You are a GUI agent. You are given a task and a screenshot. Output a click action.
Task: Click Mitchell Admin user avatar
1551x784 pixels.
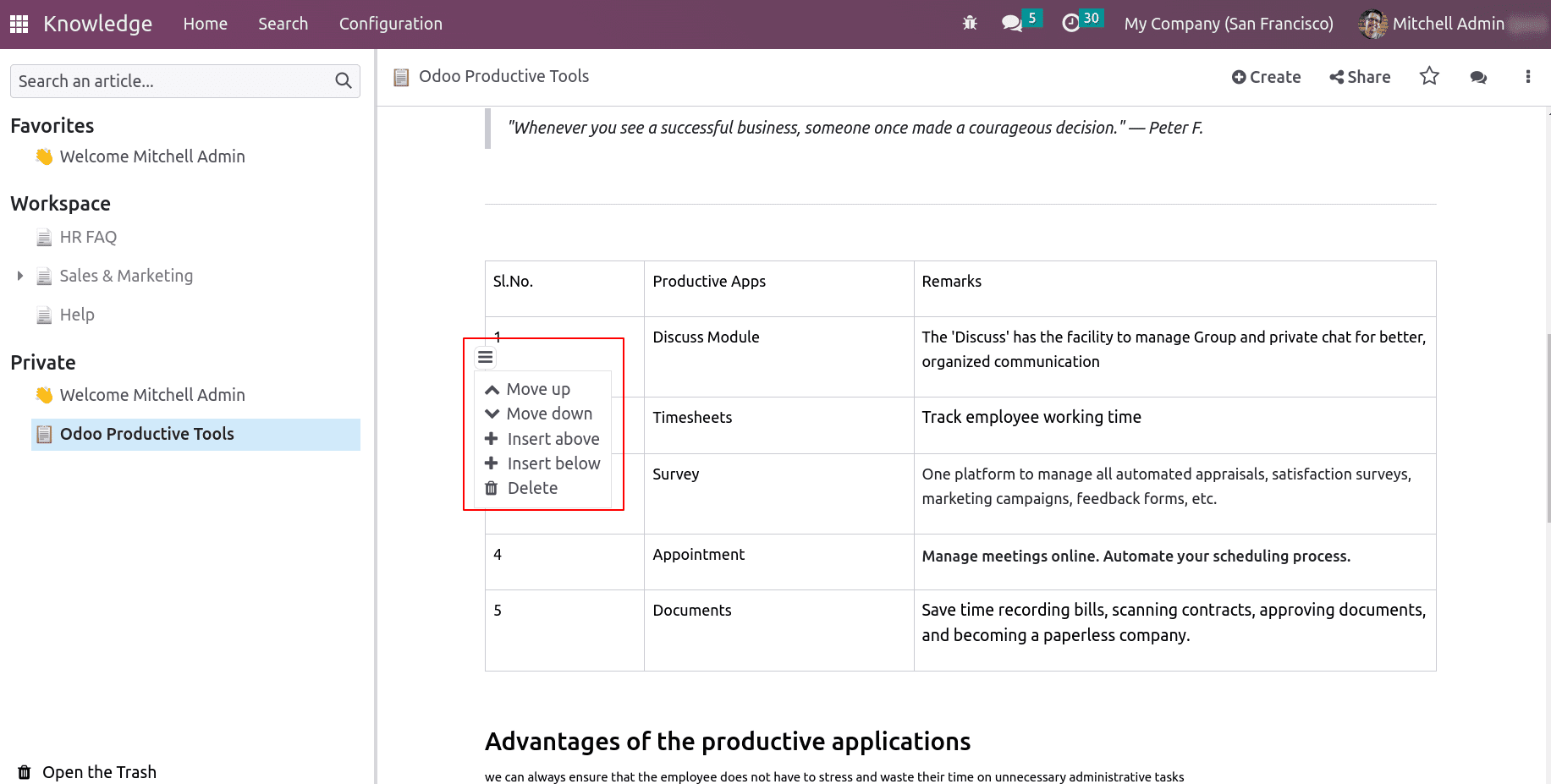[x=1372, y=24]
